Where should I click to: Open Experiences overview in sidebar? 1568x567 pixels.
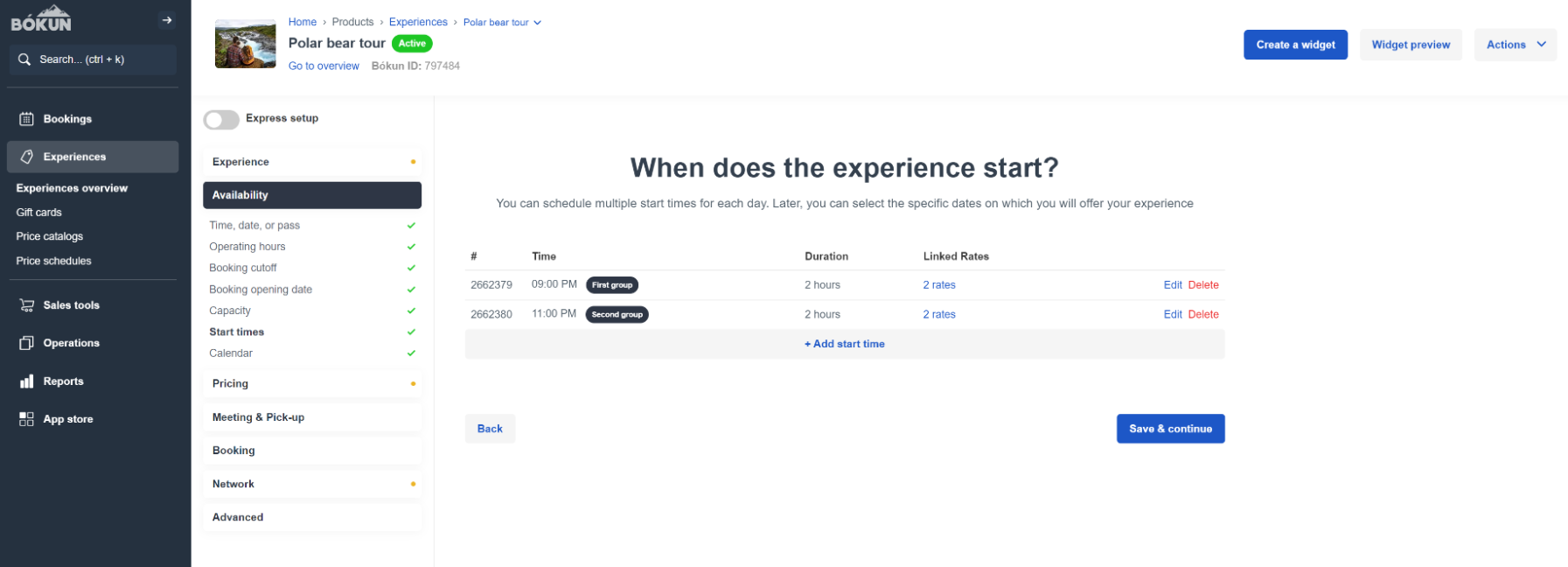(x=72, y=188)
